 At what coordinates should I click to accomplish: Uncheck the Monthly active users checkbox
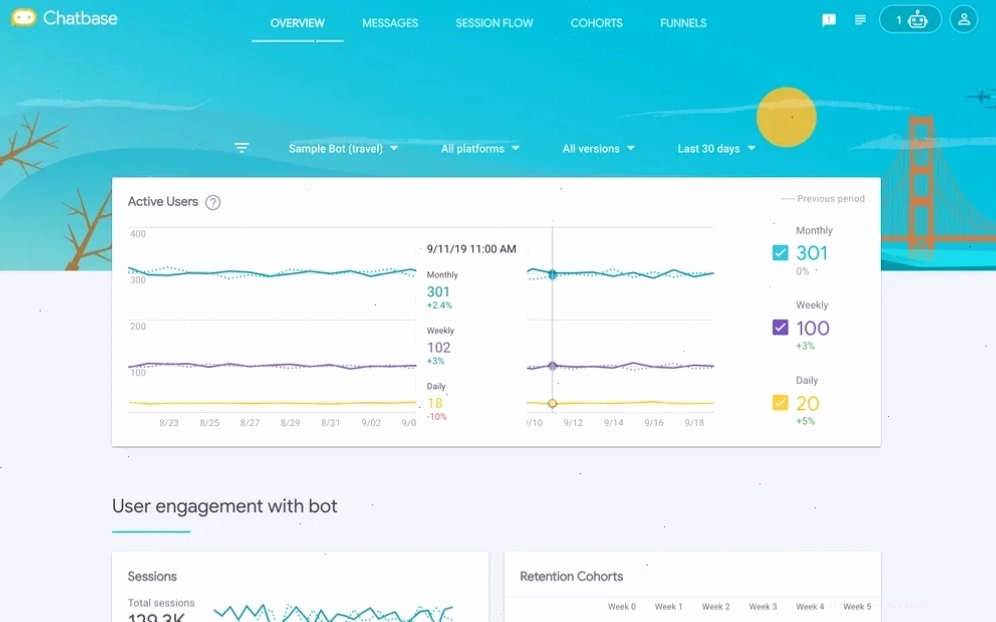[780, 253]
